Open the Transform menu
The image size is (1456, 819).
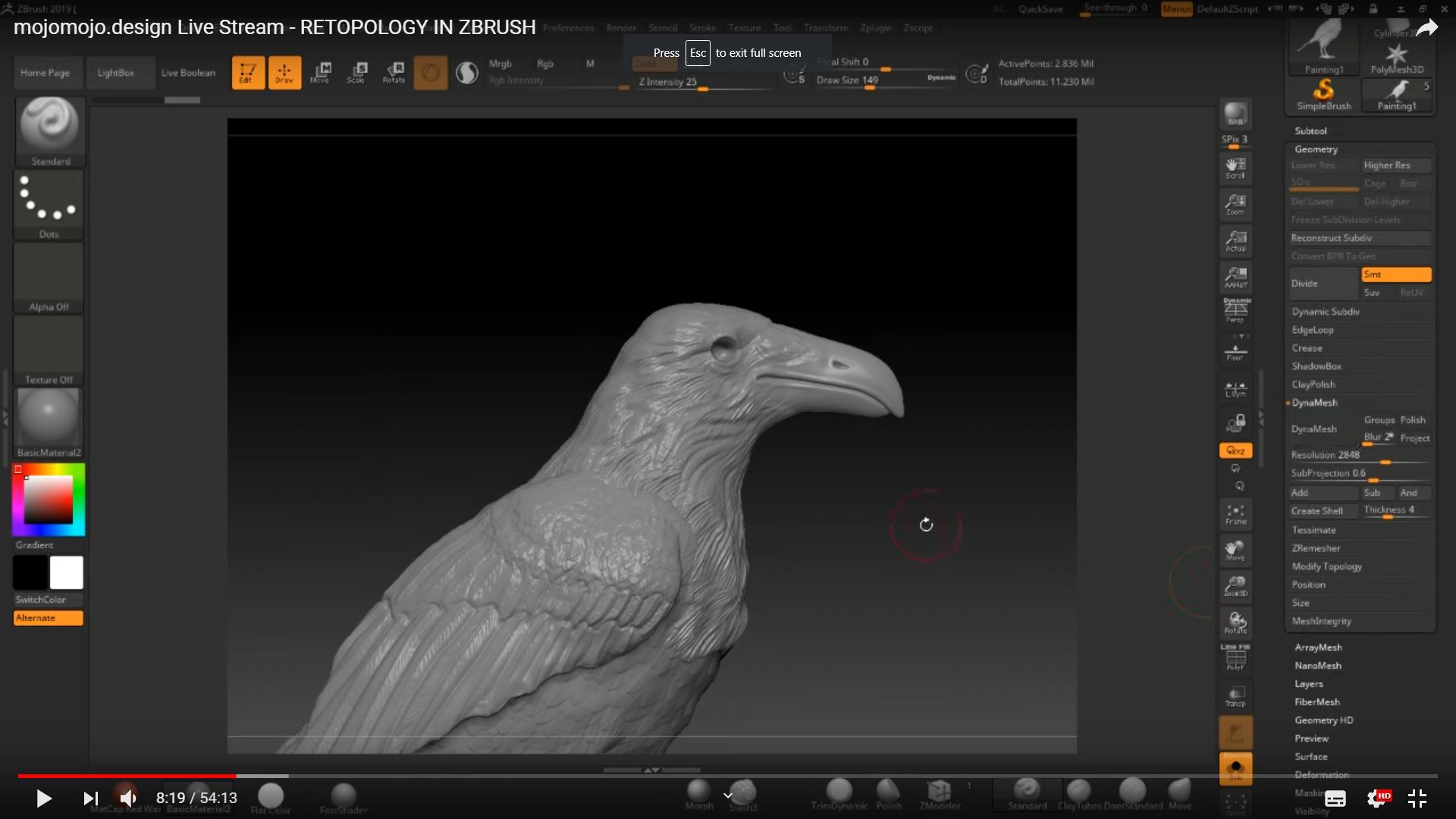pyautogui.click(x=826, y=28)
